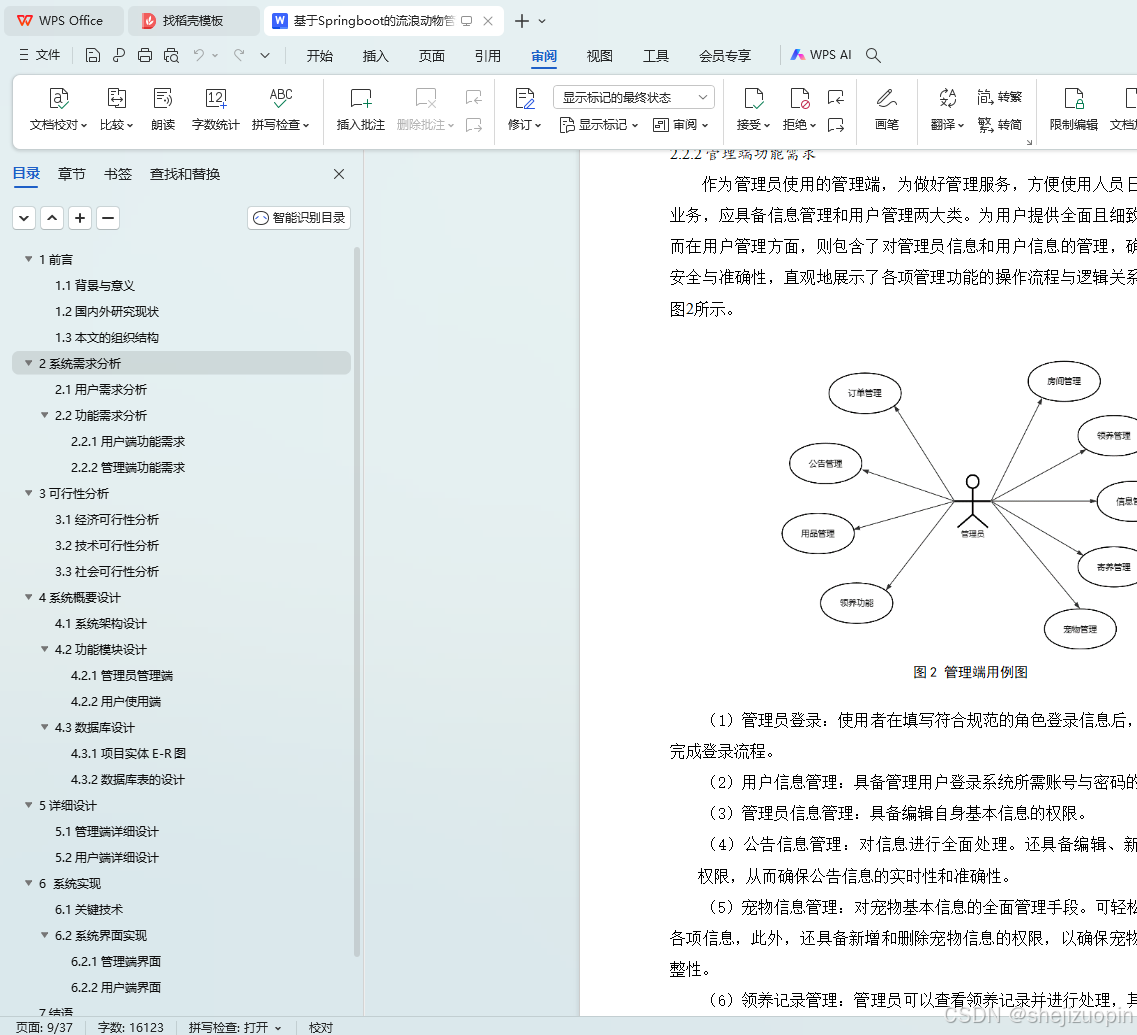Select the 画笔 pen tool
Image resolution: width=1137 pixels, height=1035 pixels.
[x=887, y=110]
